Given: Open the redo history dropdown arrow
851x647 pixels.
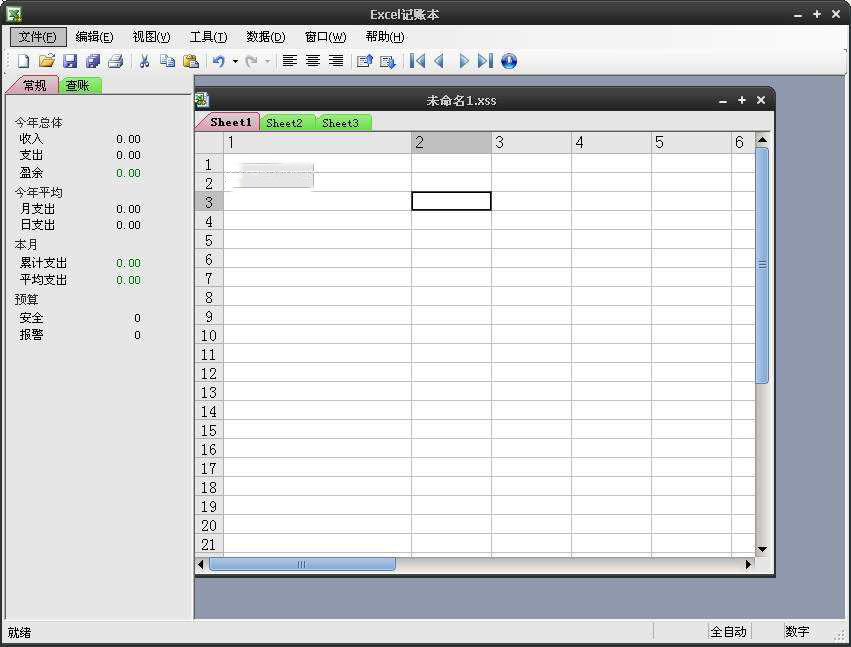Looking at the screenshot, I should [268, 61].
